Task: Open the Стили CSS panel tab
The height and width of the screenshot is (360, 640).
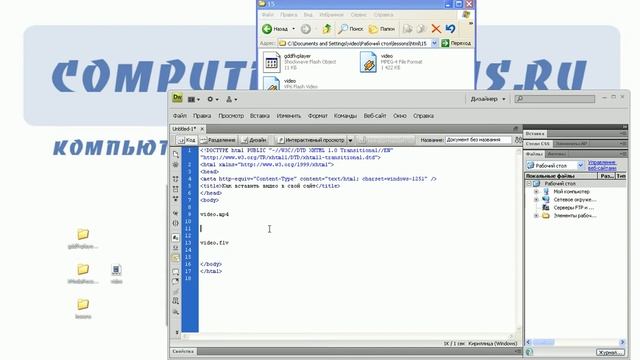Action: (538, 144)
